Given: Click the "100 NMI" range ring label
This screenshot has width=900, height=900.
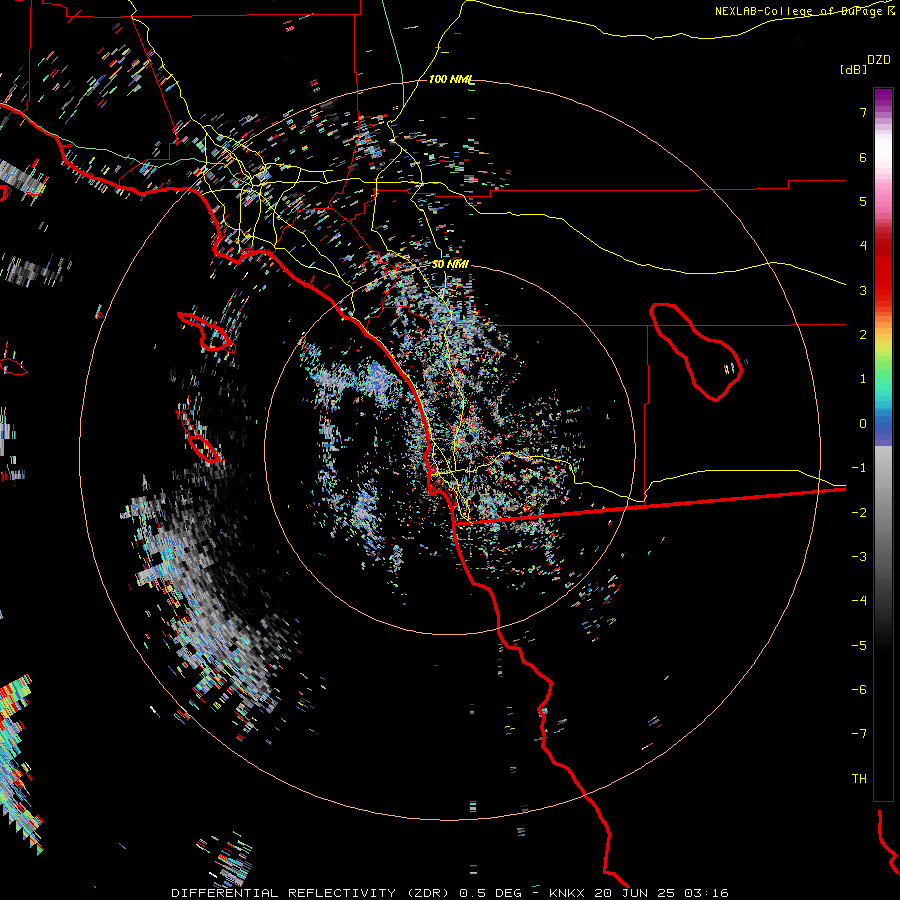Looking at the screenshot, I should tap(451, 79).
